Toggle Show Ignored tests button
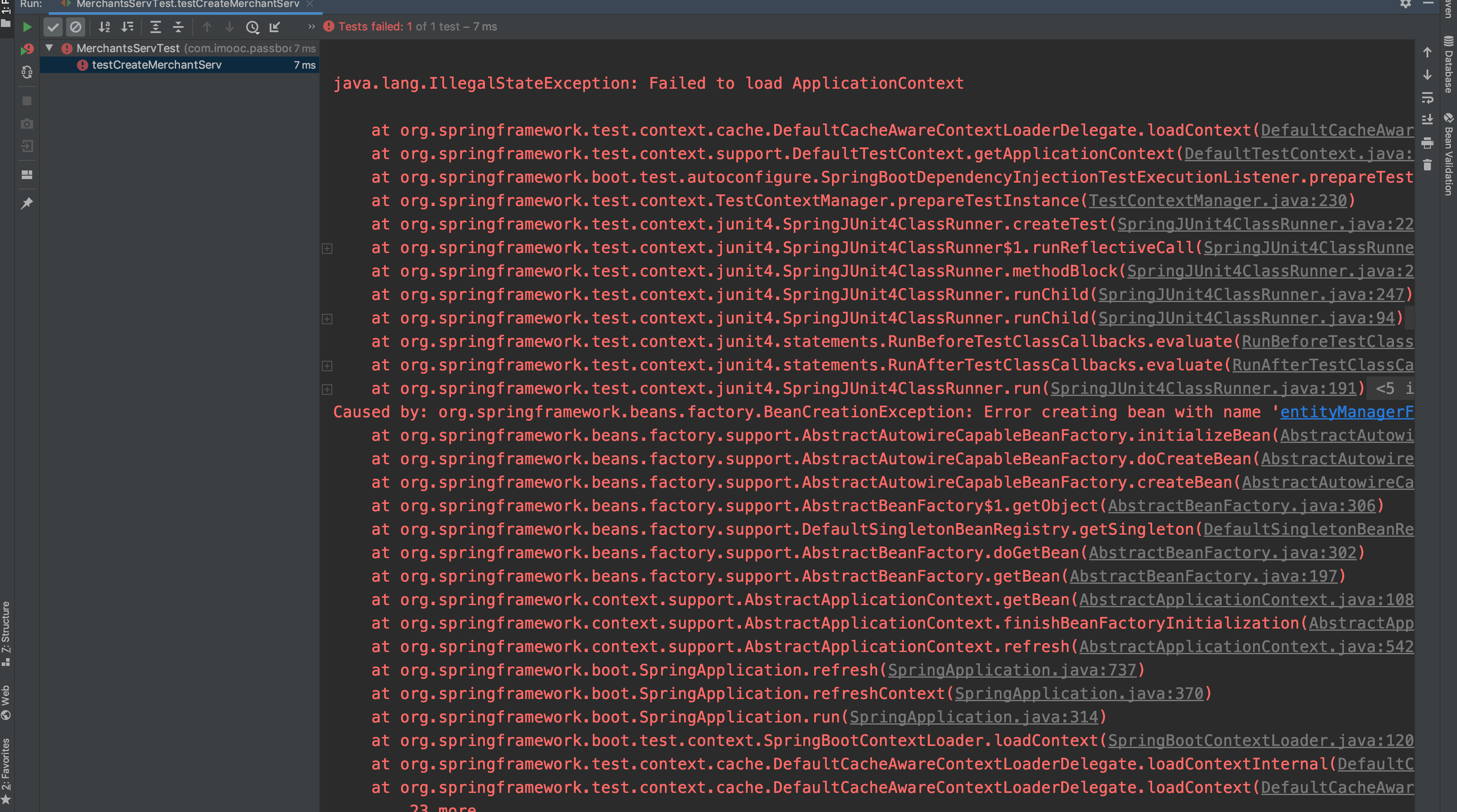The width and height of the screenshot is (1457, 812). point(75,27)
